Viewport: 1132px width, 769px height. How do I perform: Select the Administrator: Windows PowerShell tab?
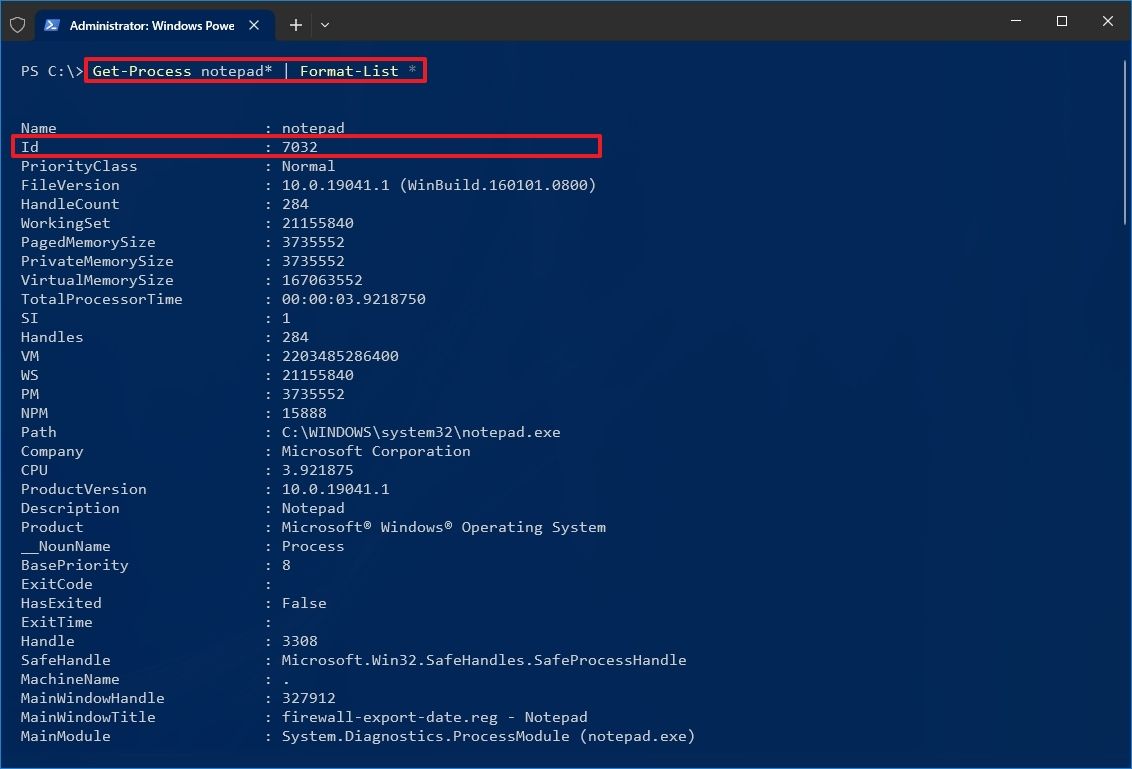pos(150,25)
